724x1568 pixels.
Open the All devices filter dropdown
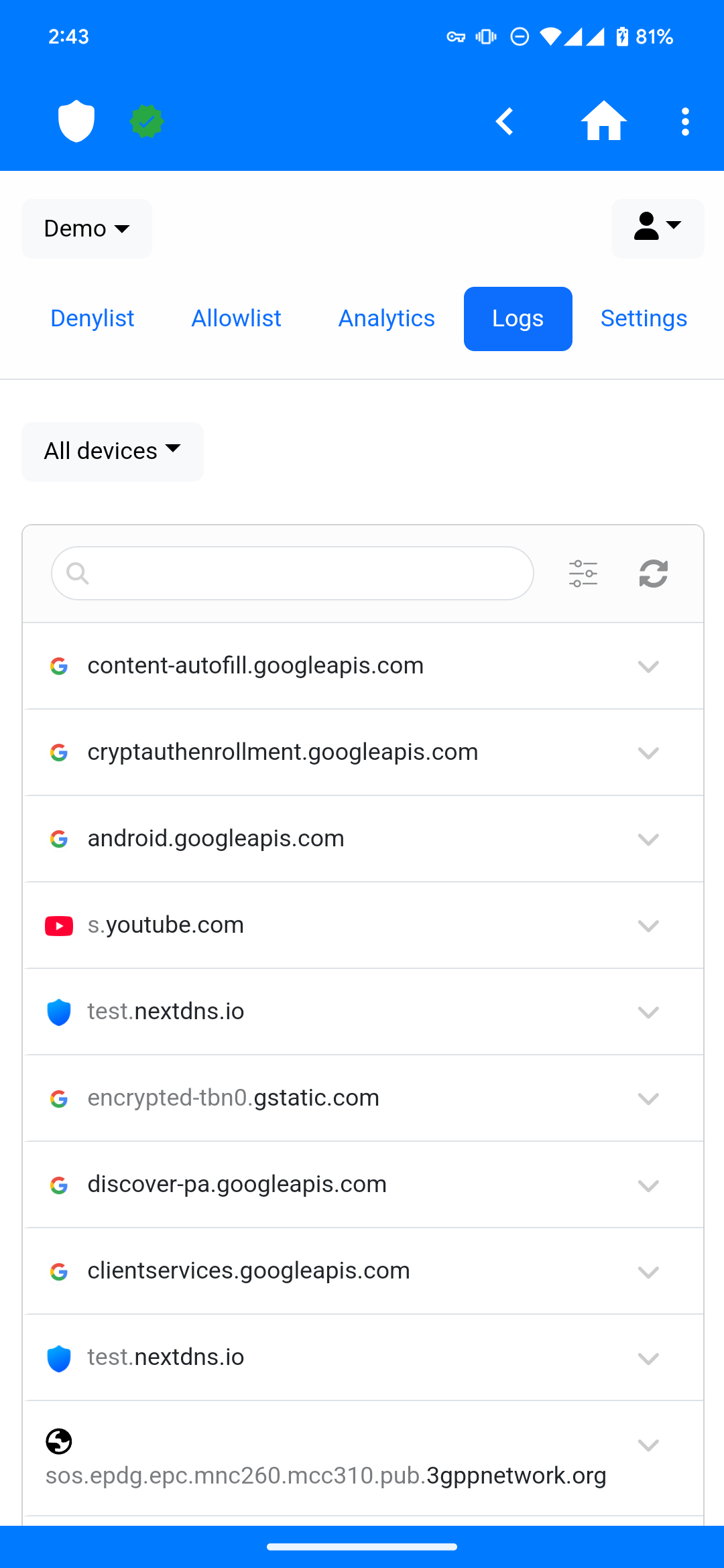click(x=113, y=452)
